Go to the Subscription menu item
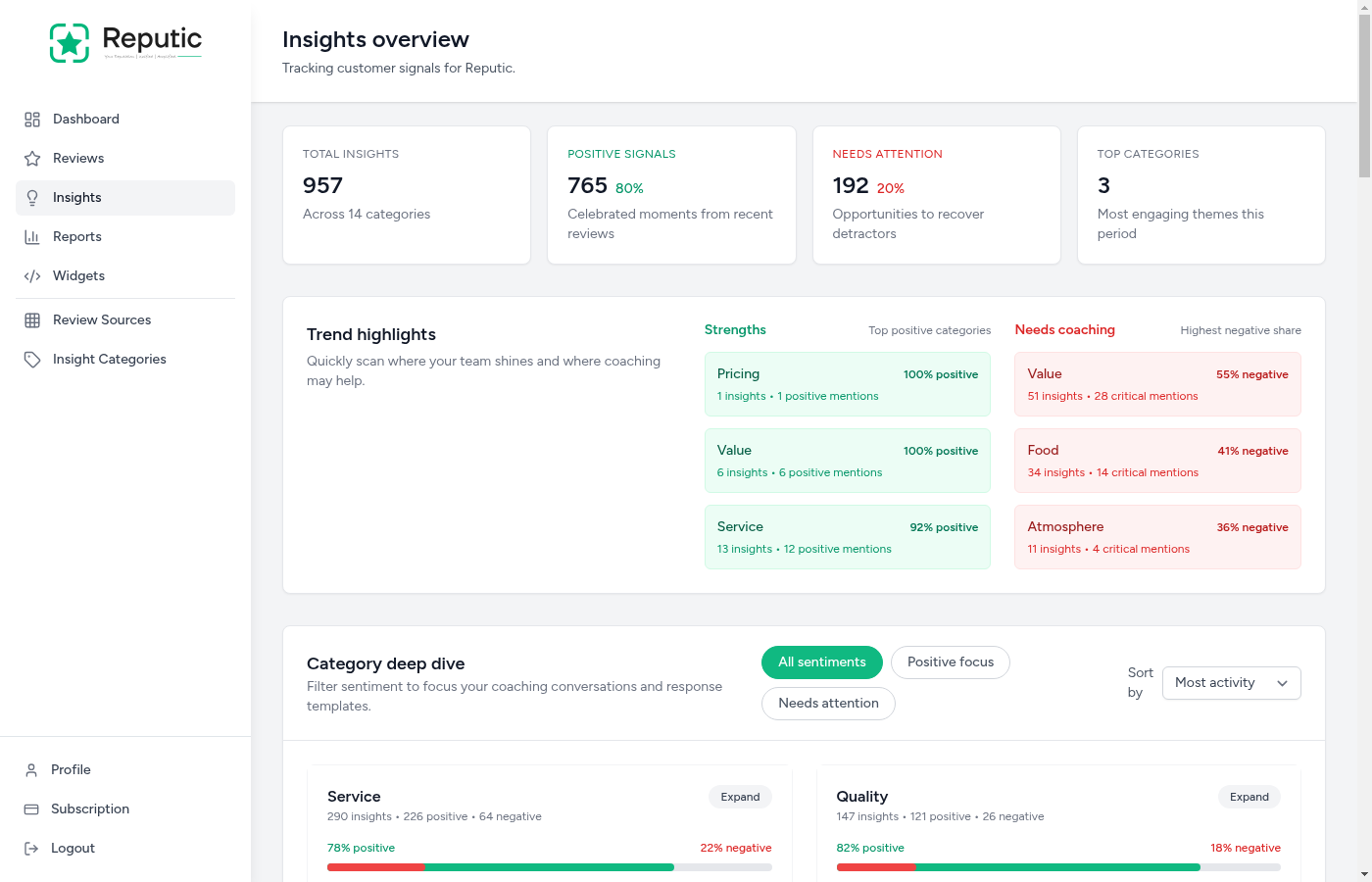Viewport: 1372px width, 882px height. 90,808
